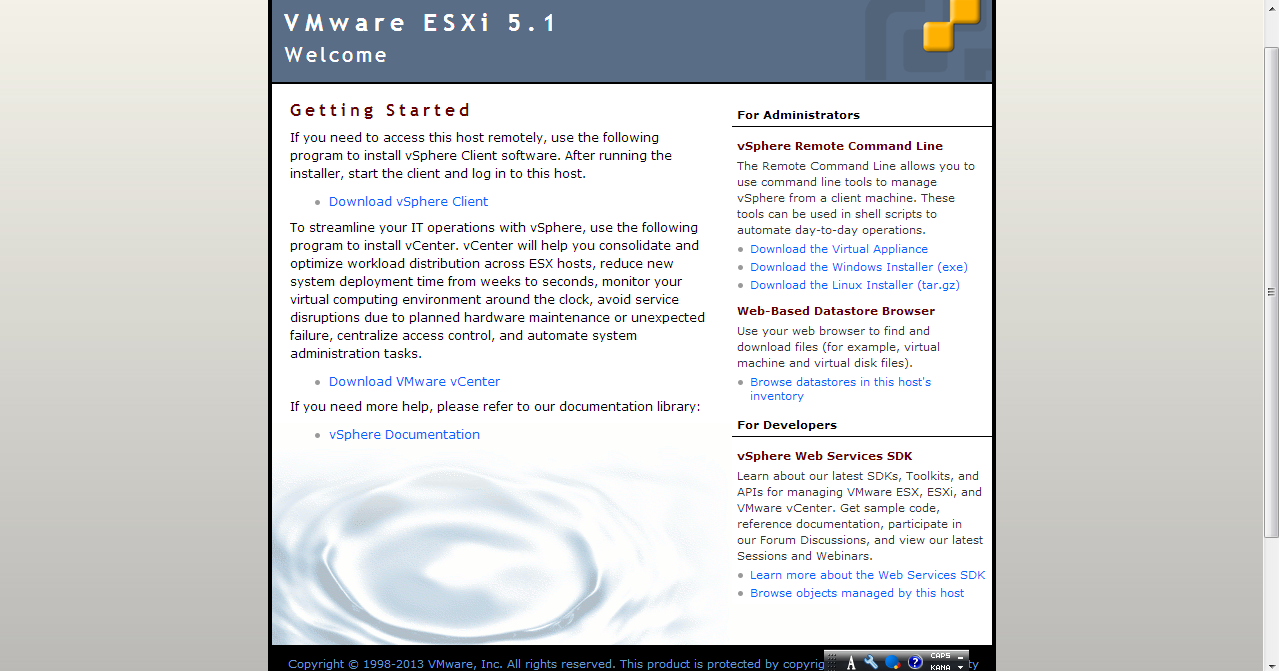Minimize the language bar

(x=960, y=657)
